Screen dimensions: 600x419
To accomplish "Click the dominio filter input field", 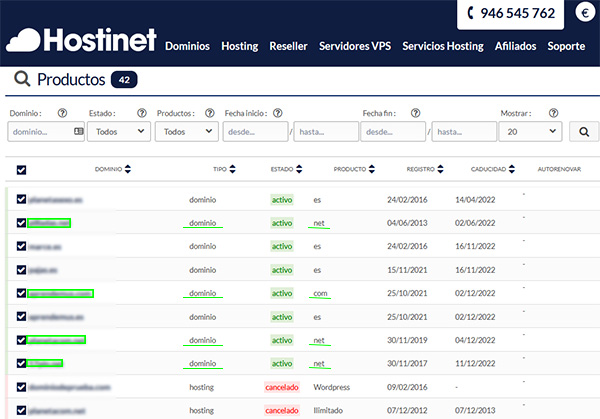I will point(46,132).
